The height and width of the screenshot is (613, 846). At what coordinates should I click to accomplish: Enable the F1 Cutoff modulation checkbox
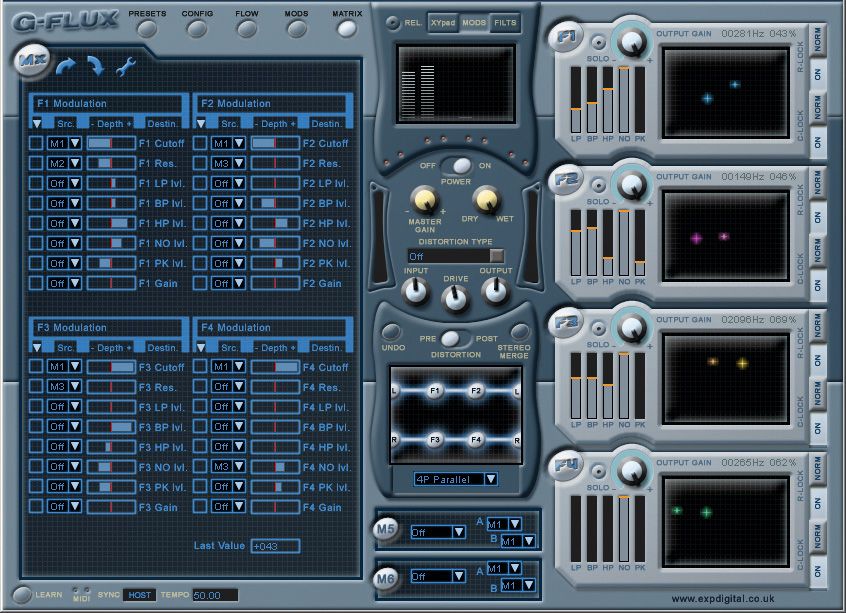tap(36, 143)
